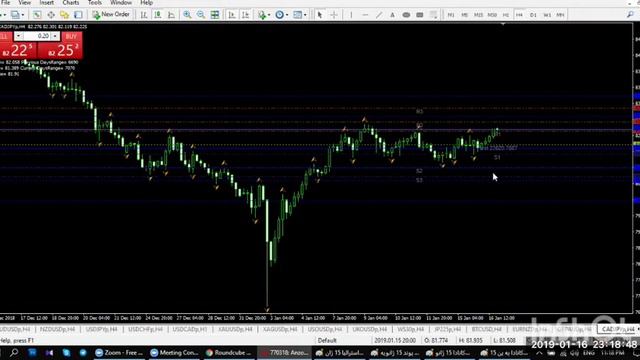640x360 pixels.
Task: Open the arrows objects dropdown
Action: [x=433, y=15]
